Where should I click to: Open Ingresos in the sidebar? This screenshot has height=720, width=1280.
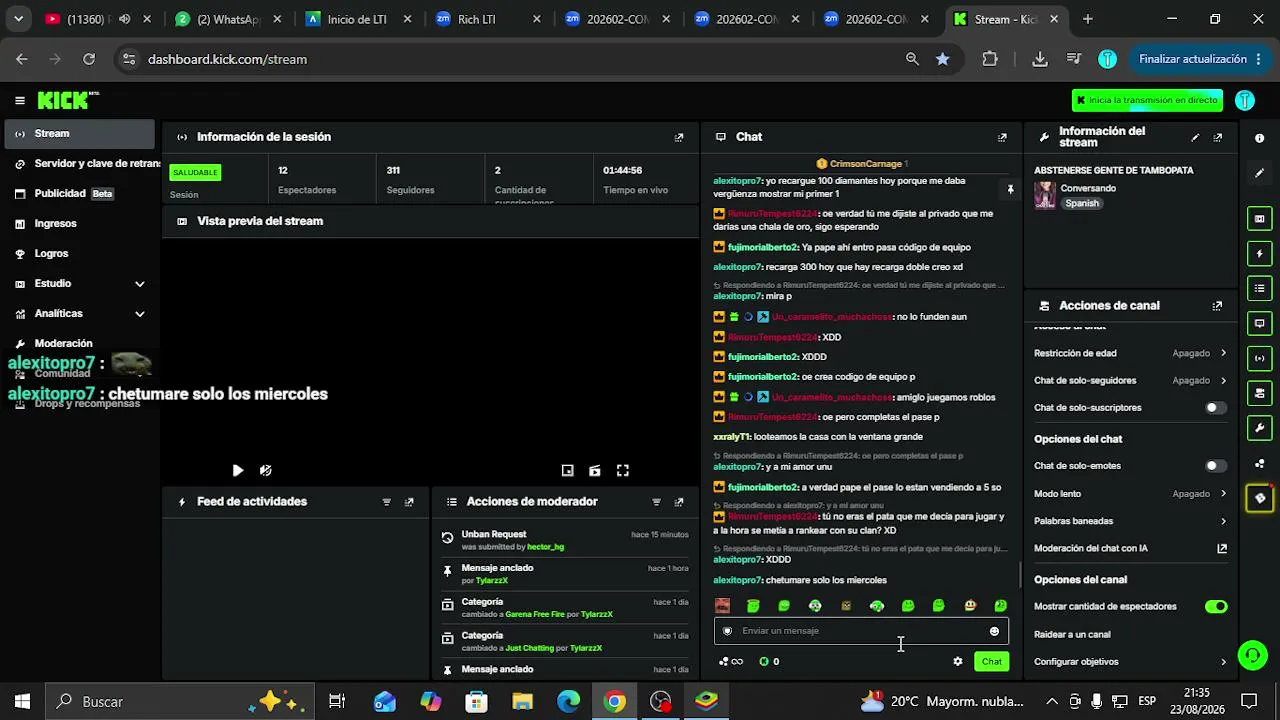(80, 224)
